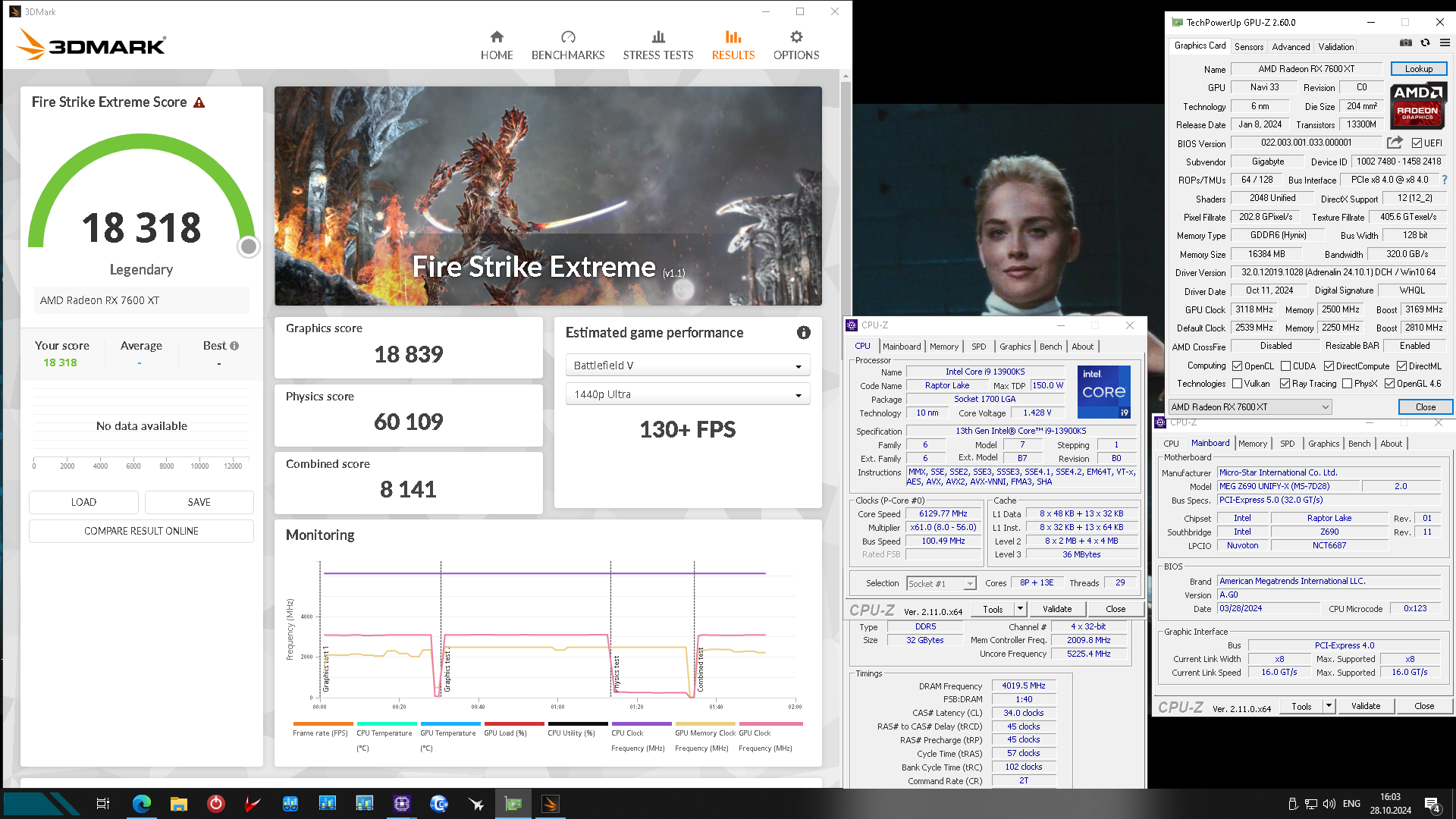Toggle the OpenGL 4.6 checkbox in GPU-Z
The image size is (1456, 819).
(1389, 384)
